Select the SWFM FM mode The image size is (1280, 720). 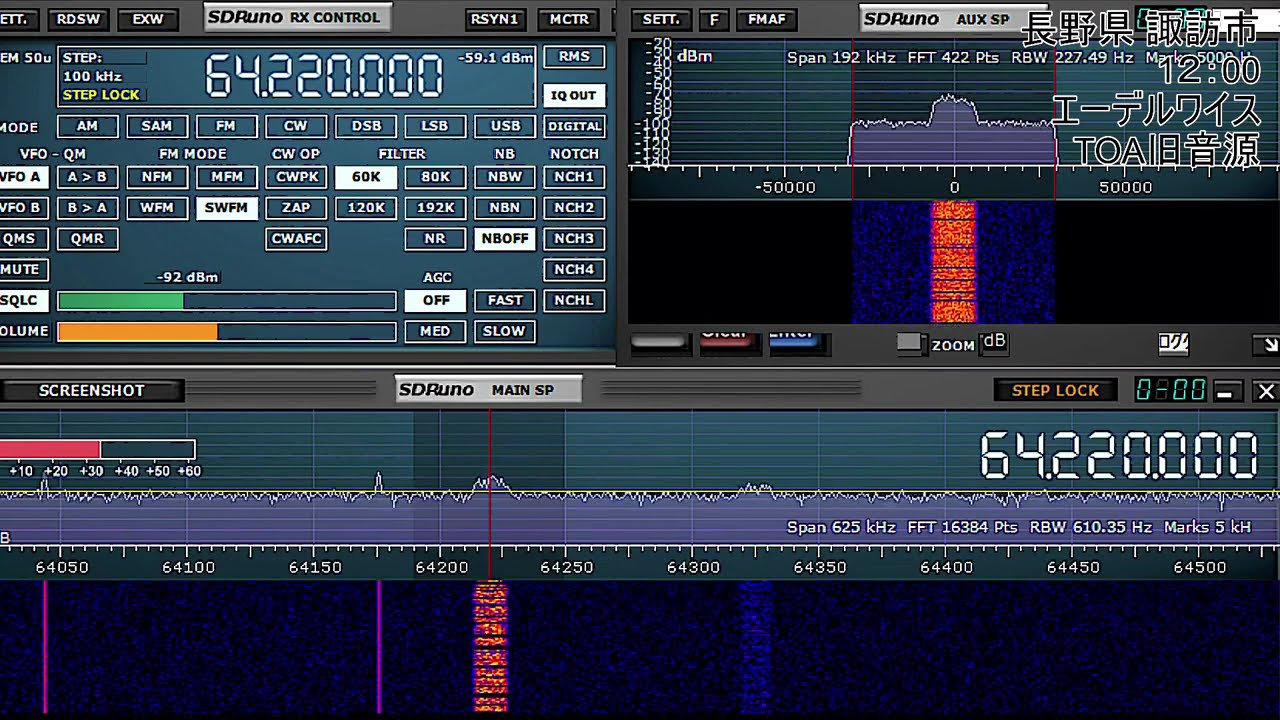[x=227, y=208]
